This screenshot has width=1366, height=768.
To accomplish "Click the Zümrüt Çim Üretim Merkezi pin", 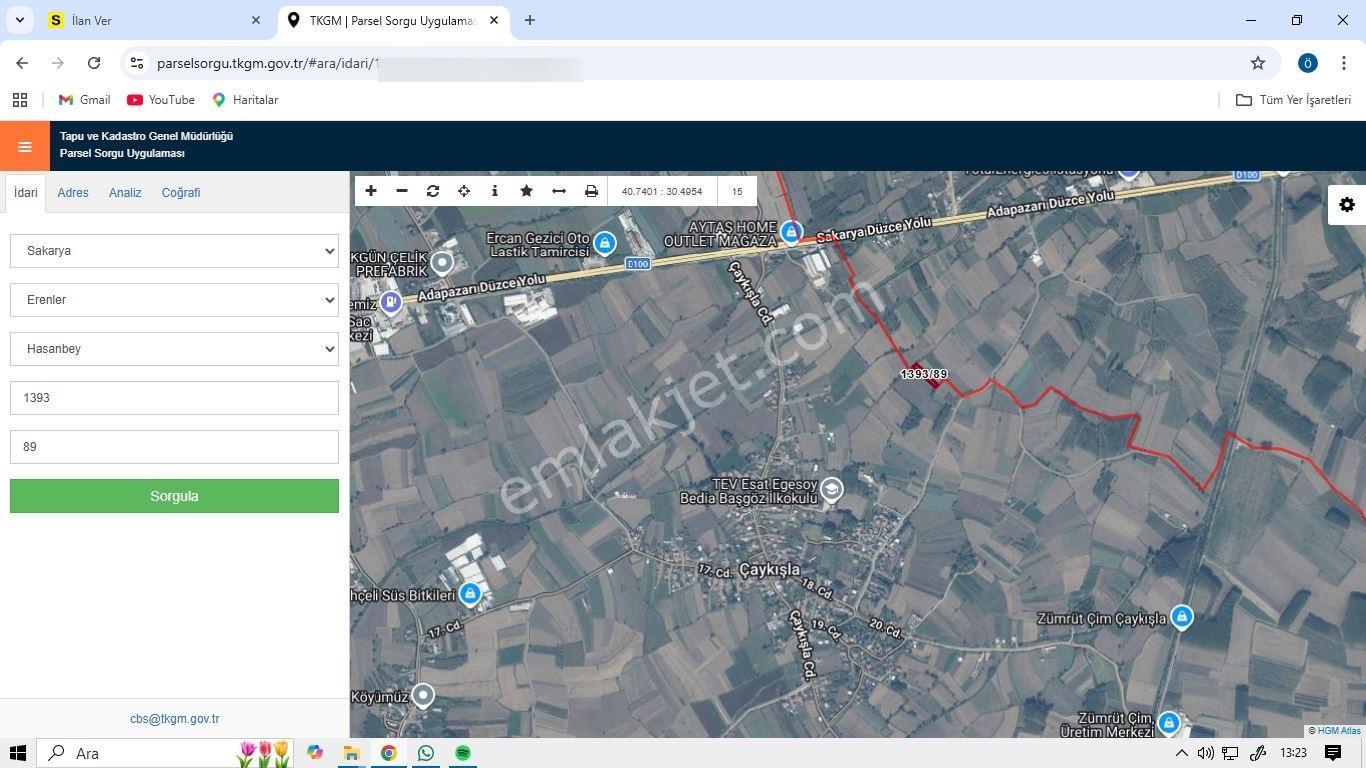I will [x=1168, y=722].
